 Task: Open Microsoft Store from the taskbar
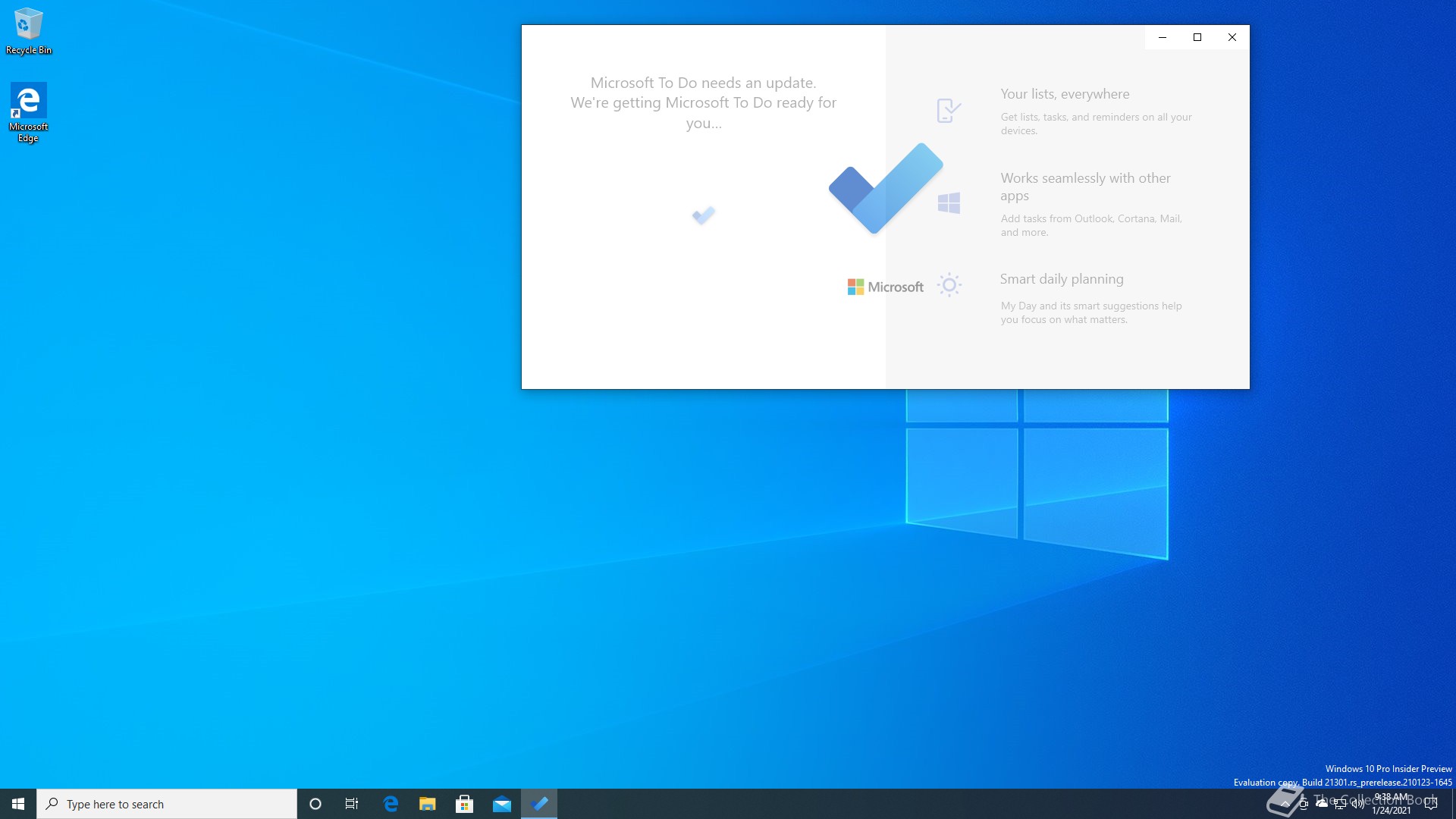click(x=465, y=804)
